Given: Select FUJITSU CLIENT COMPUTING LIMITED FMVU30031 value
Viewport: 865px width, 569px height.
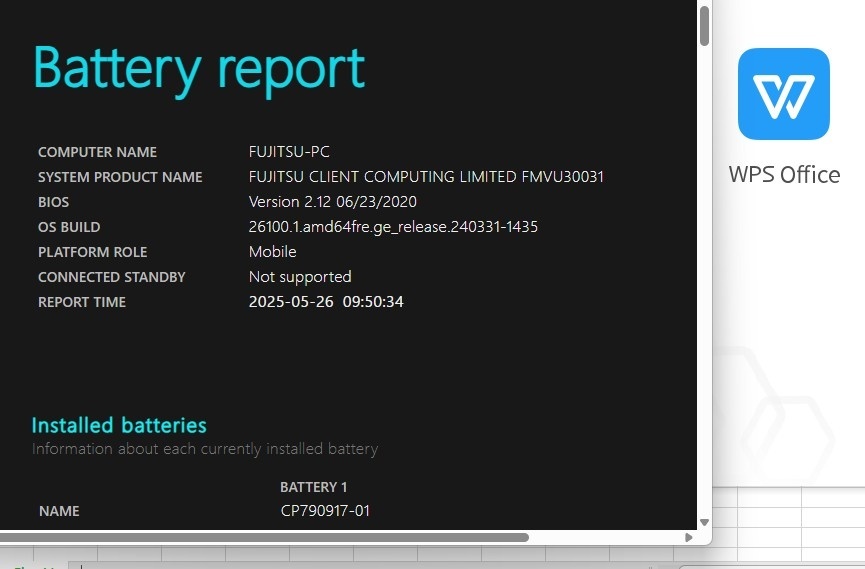Looking at the screenshot, I should coord(426,177).
